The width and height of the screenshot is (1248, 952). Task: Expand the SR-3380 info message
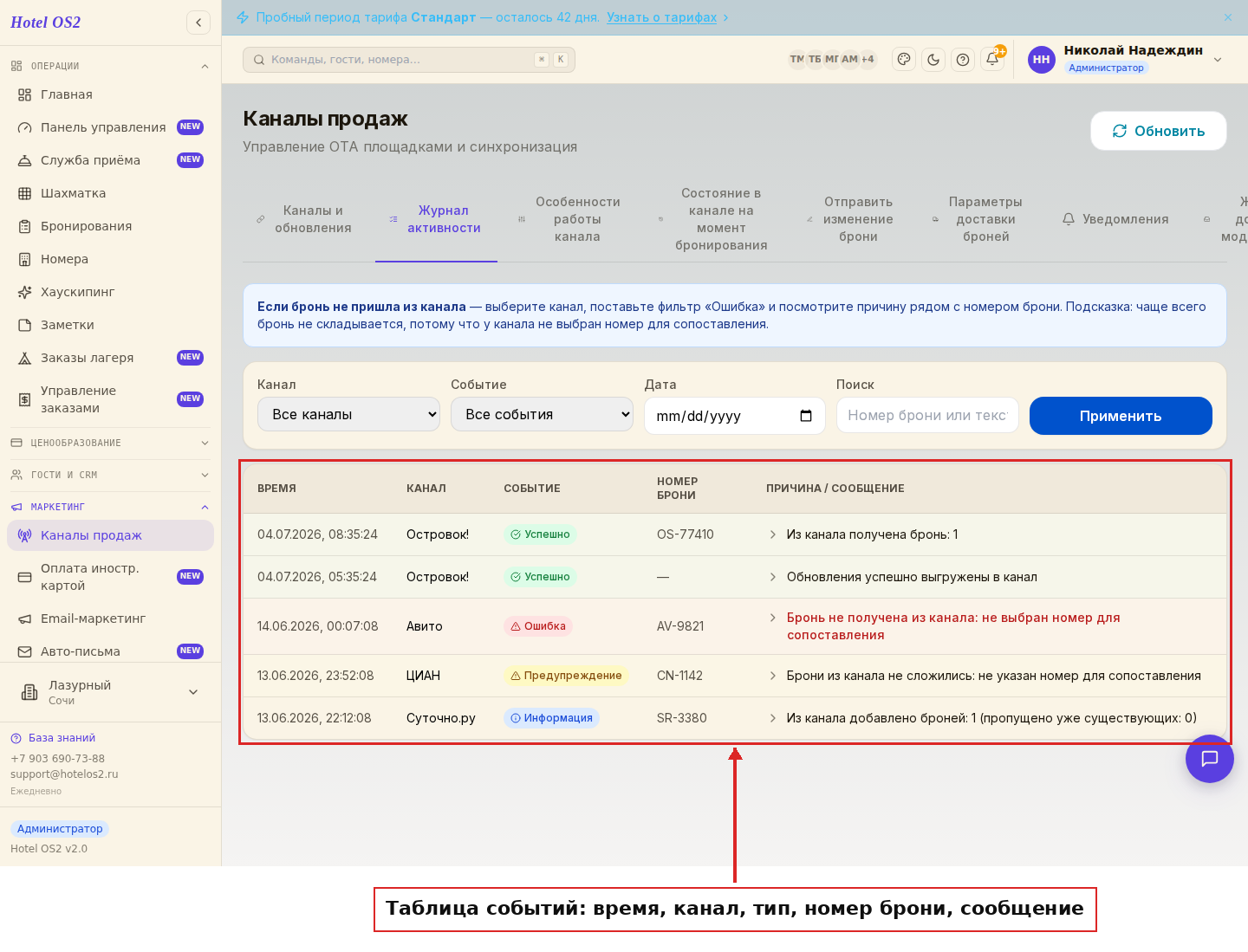point(772,718)
